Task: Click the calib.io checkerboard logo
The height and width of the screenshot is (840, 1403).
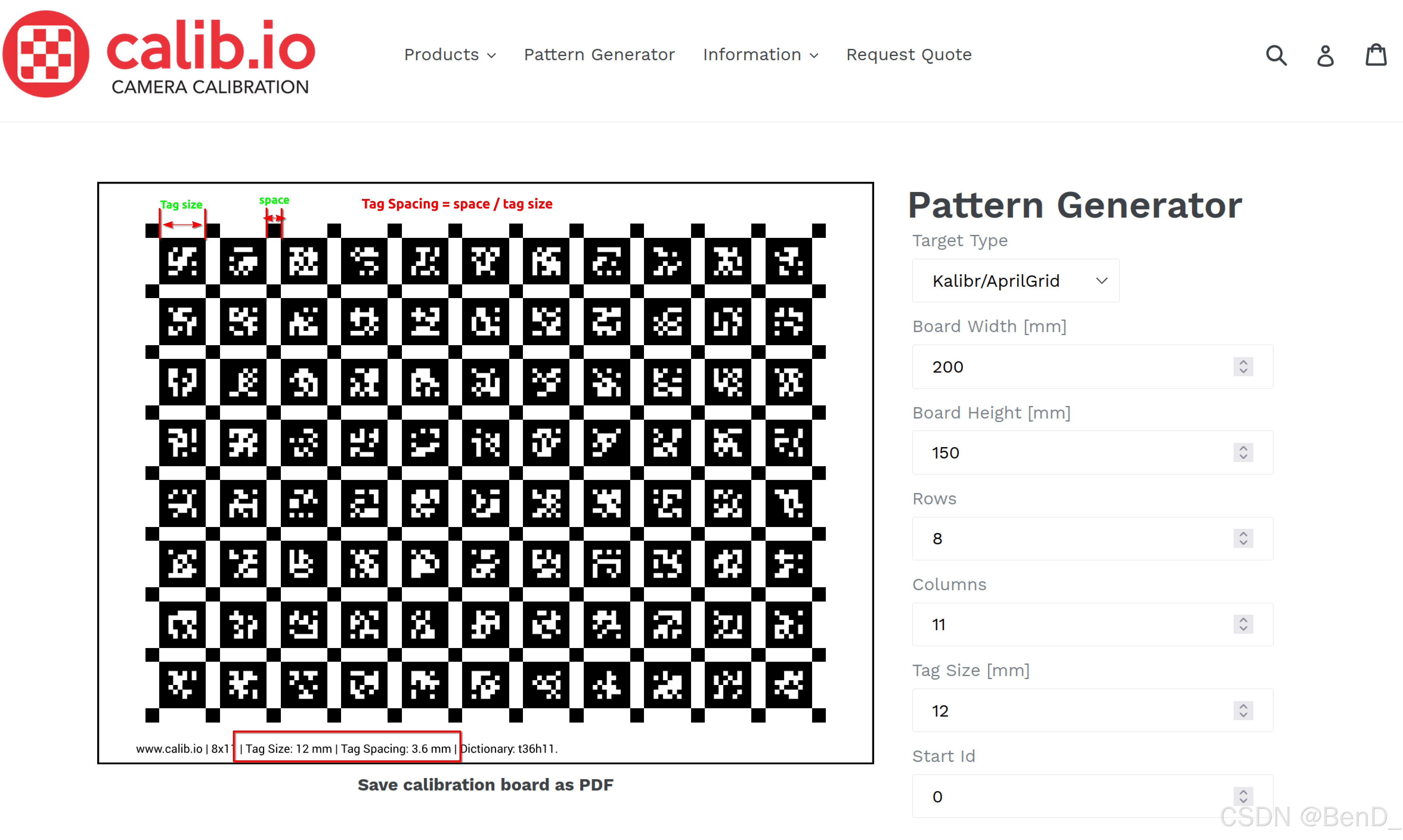Action: [x=46, y=54]
